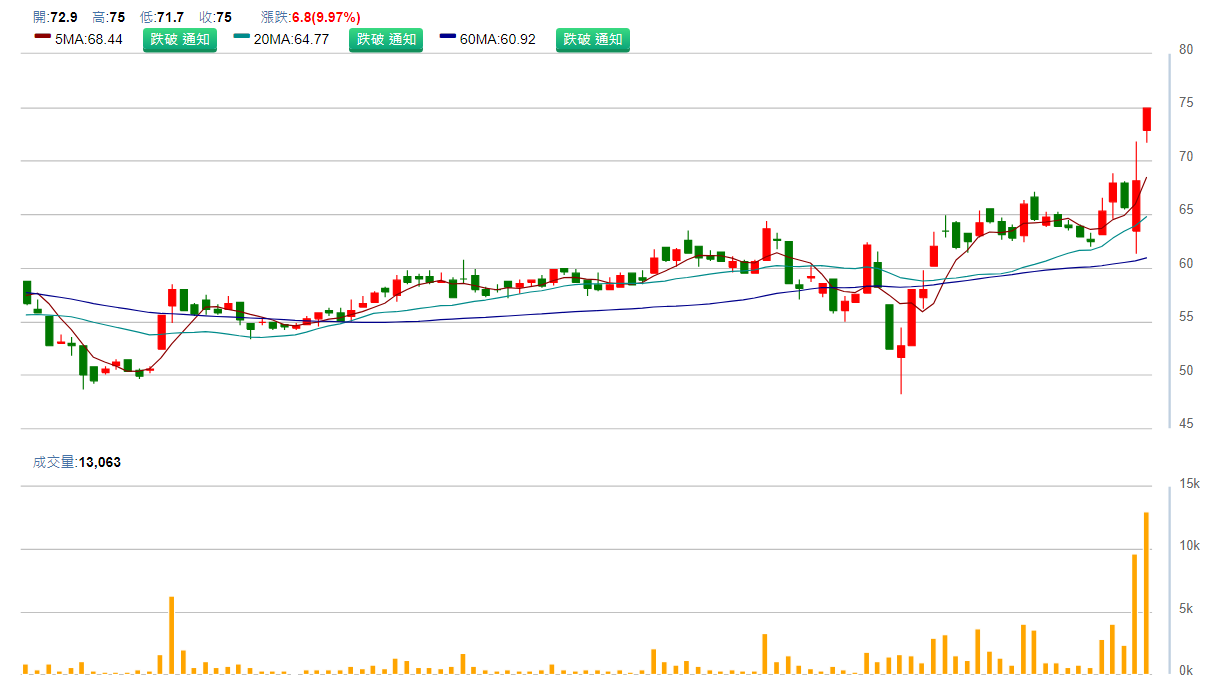This screenshot has height=682, width=1209.
Task: Select the 20MA:64.77 label
Action: [x=291, y=40]
